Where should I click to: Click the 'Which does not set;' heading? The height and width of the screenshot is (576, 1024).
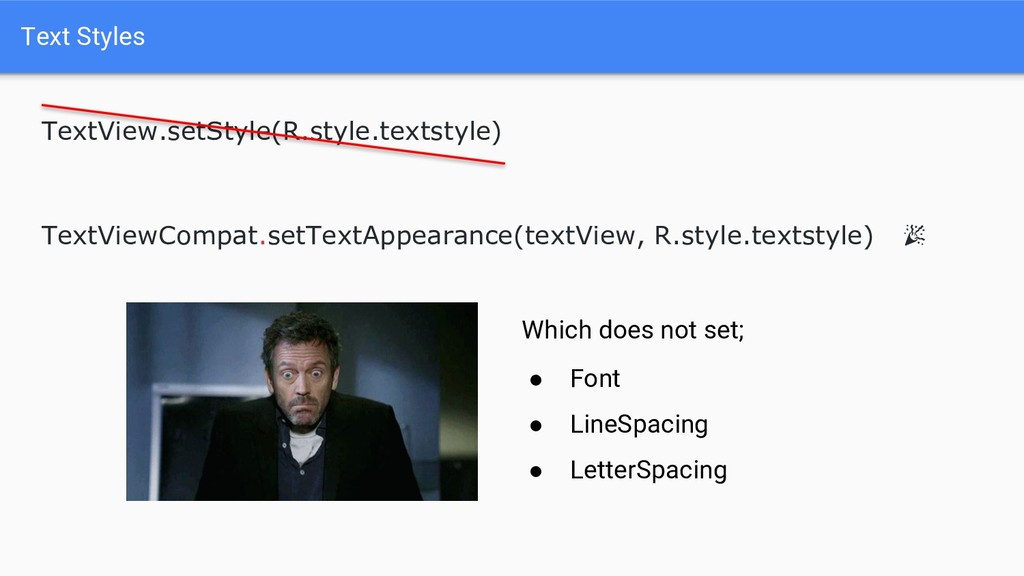tap(633, 330)
